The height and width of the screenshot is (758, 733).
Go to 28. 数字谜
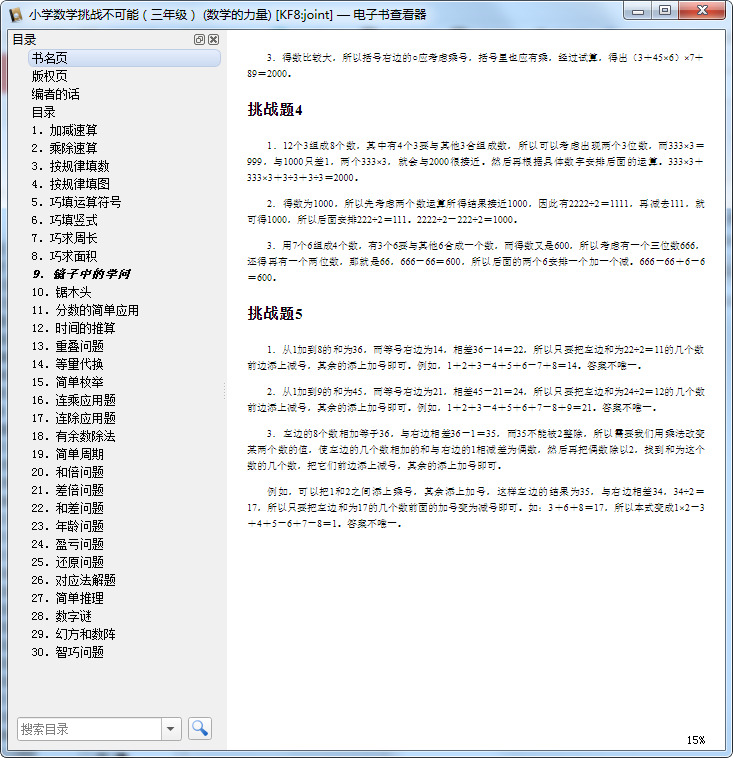(x=61, y=616)
